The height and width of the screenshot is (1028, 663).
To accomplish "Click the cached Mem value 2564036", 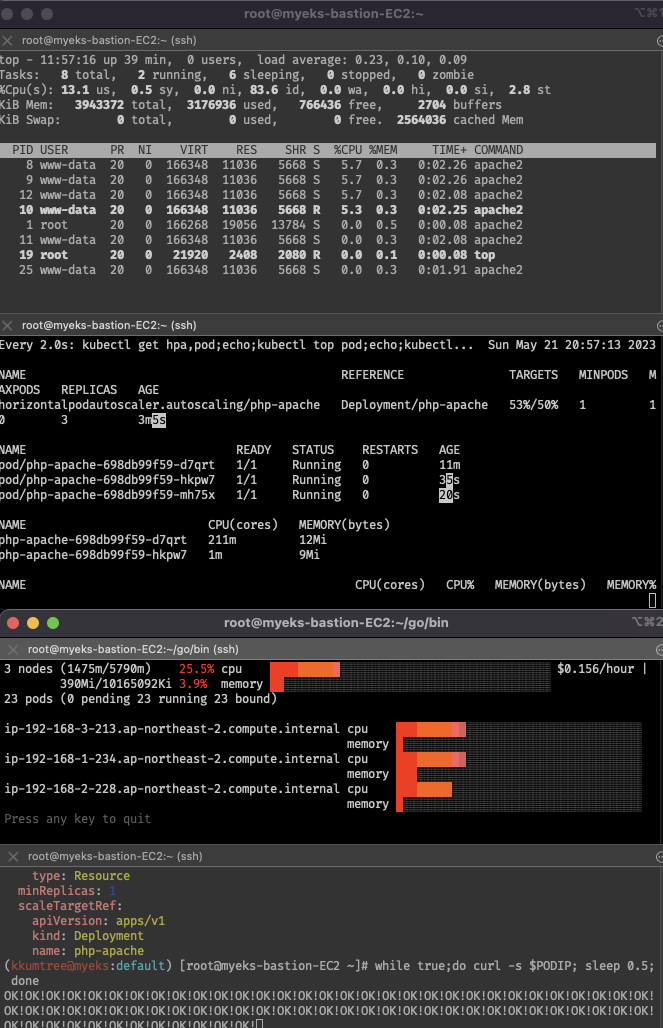I will click(422, 120).
